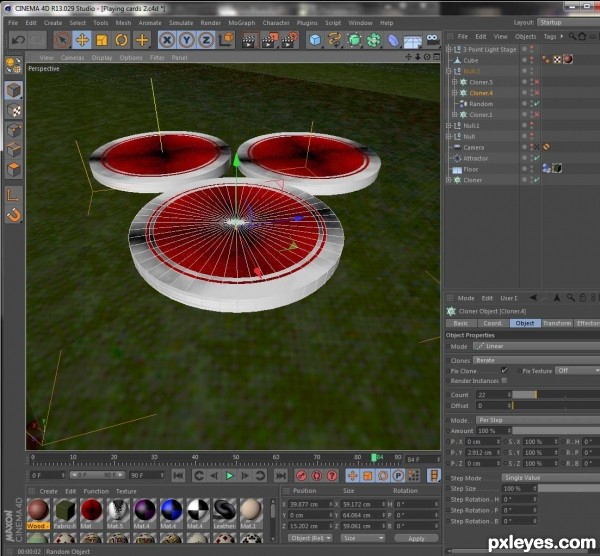Switch to Model mode cube icon

[x=14, y=90]
